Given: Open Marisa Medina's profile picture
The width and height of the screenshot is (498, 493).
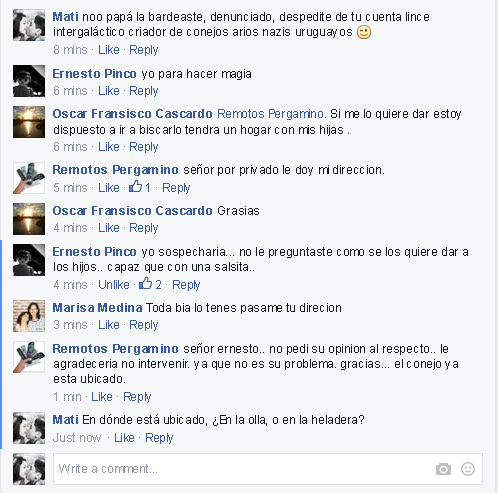Looking at the screenshot, I should (29, 316).
